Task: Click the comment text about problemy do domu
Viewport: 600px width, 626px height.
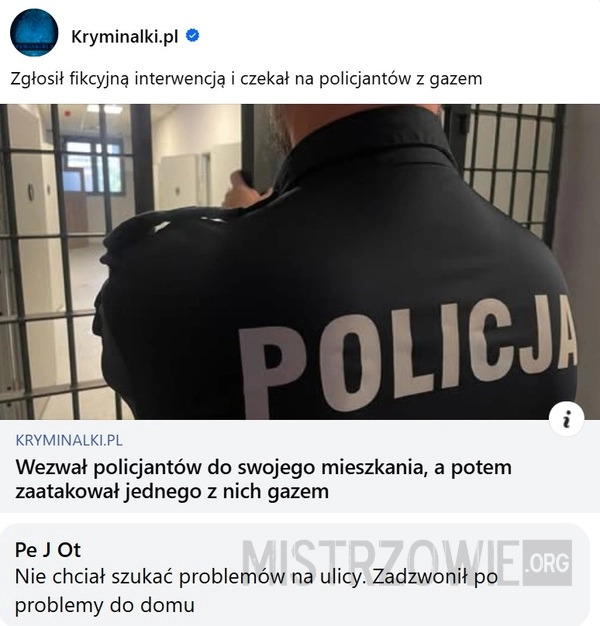Action: (x=256, y=591)
